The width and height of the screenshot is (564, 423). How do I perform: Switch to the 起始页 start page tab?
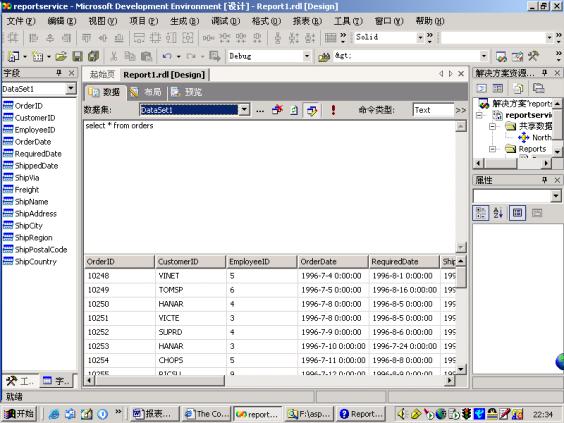click(x=102, y=74)
